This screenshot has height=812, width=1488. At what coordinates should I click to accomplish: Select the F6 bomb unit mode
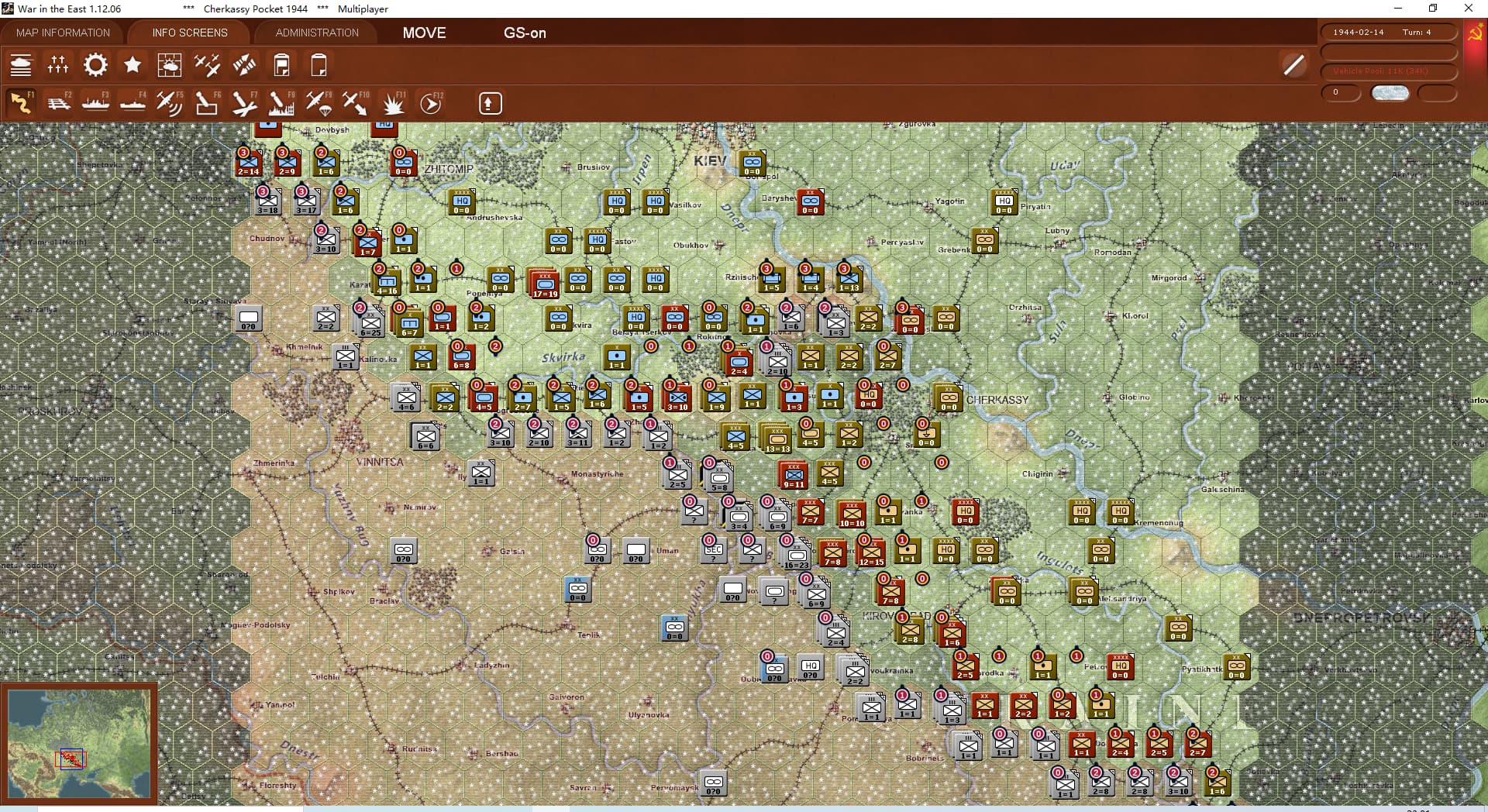207,103
